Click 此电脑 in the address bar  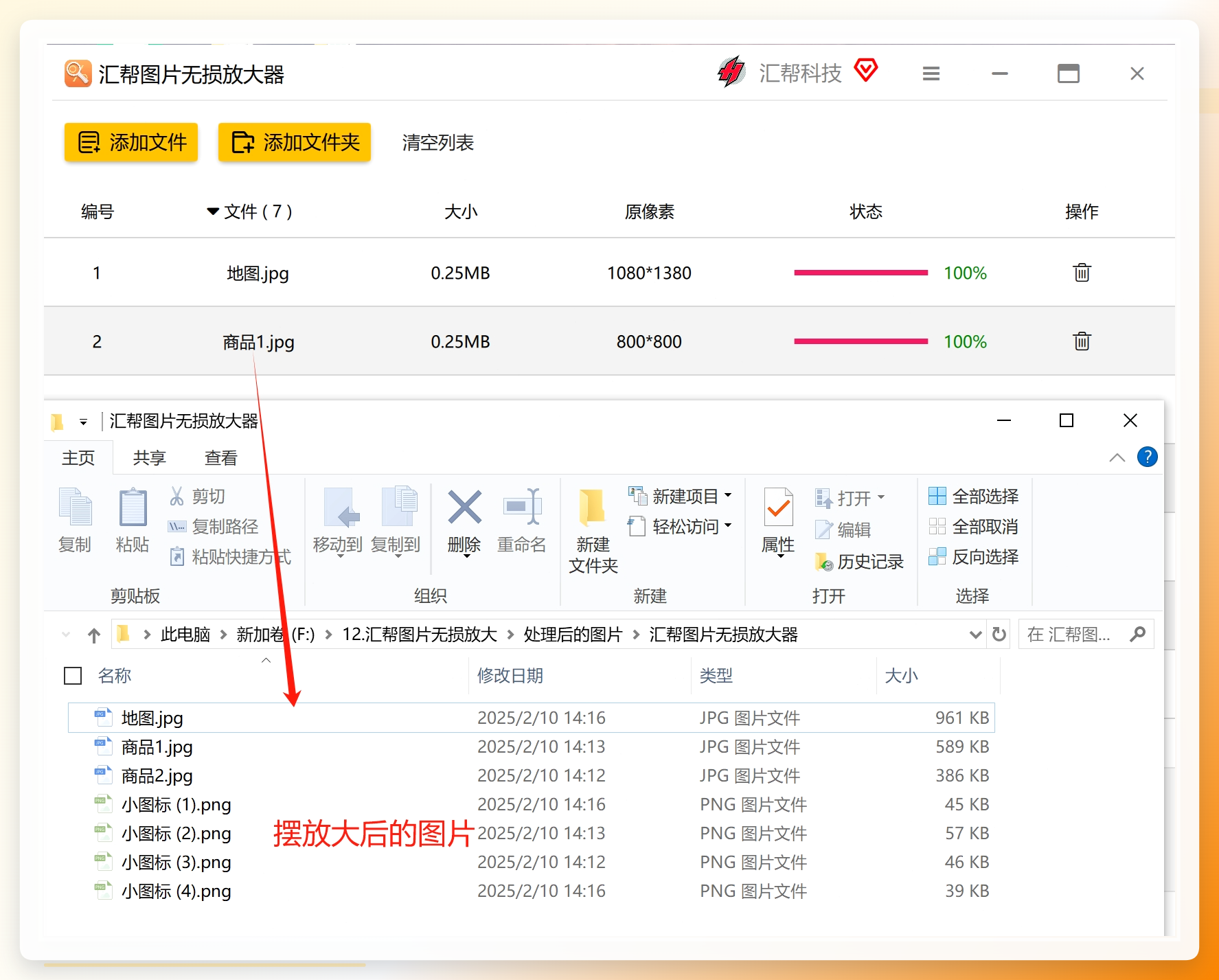[185, 635]
